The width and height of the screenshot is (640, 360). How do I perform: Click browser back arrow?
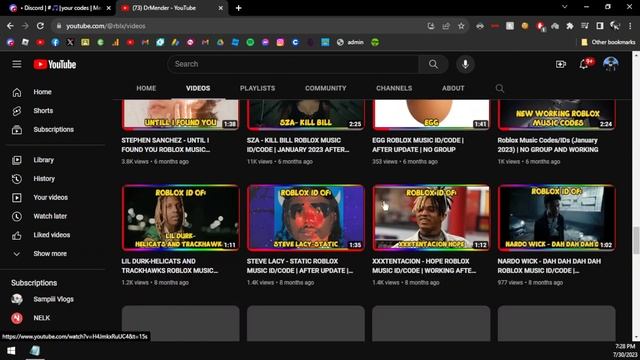pos(10,26)
